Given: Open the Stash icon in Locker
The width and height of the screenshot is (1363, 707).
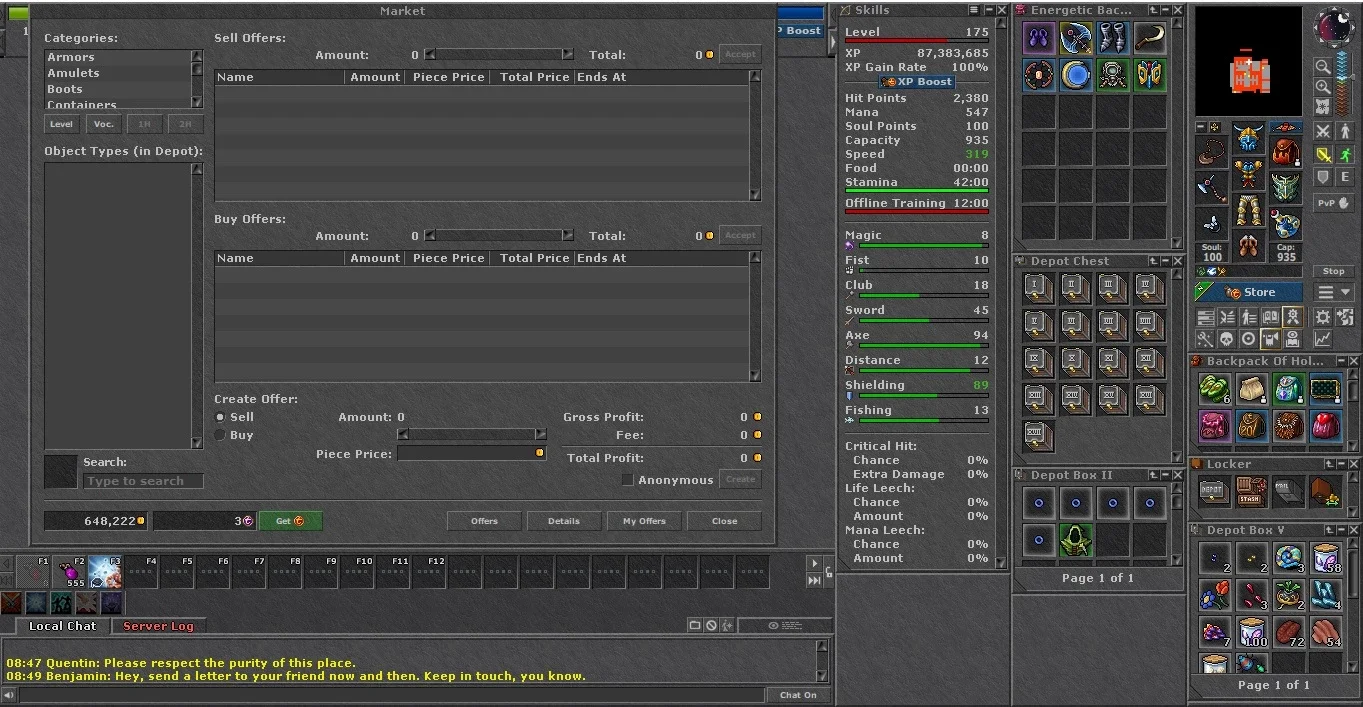Looking at the screenshot, I should coord(1250,492).
